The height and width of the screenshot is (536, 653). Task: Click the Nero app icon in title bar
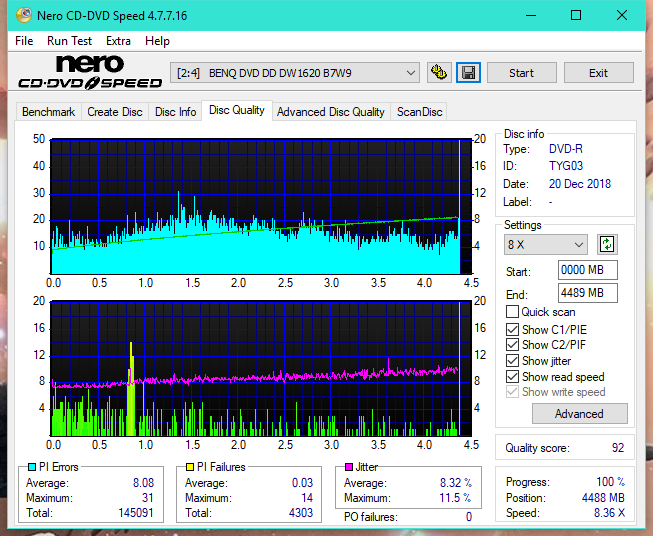(24, 15)
